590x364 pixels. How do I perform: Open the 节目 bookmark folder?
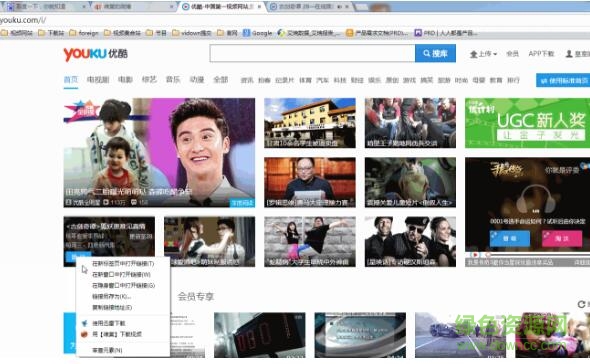point(156,33)
